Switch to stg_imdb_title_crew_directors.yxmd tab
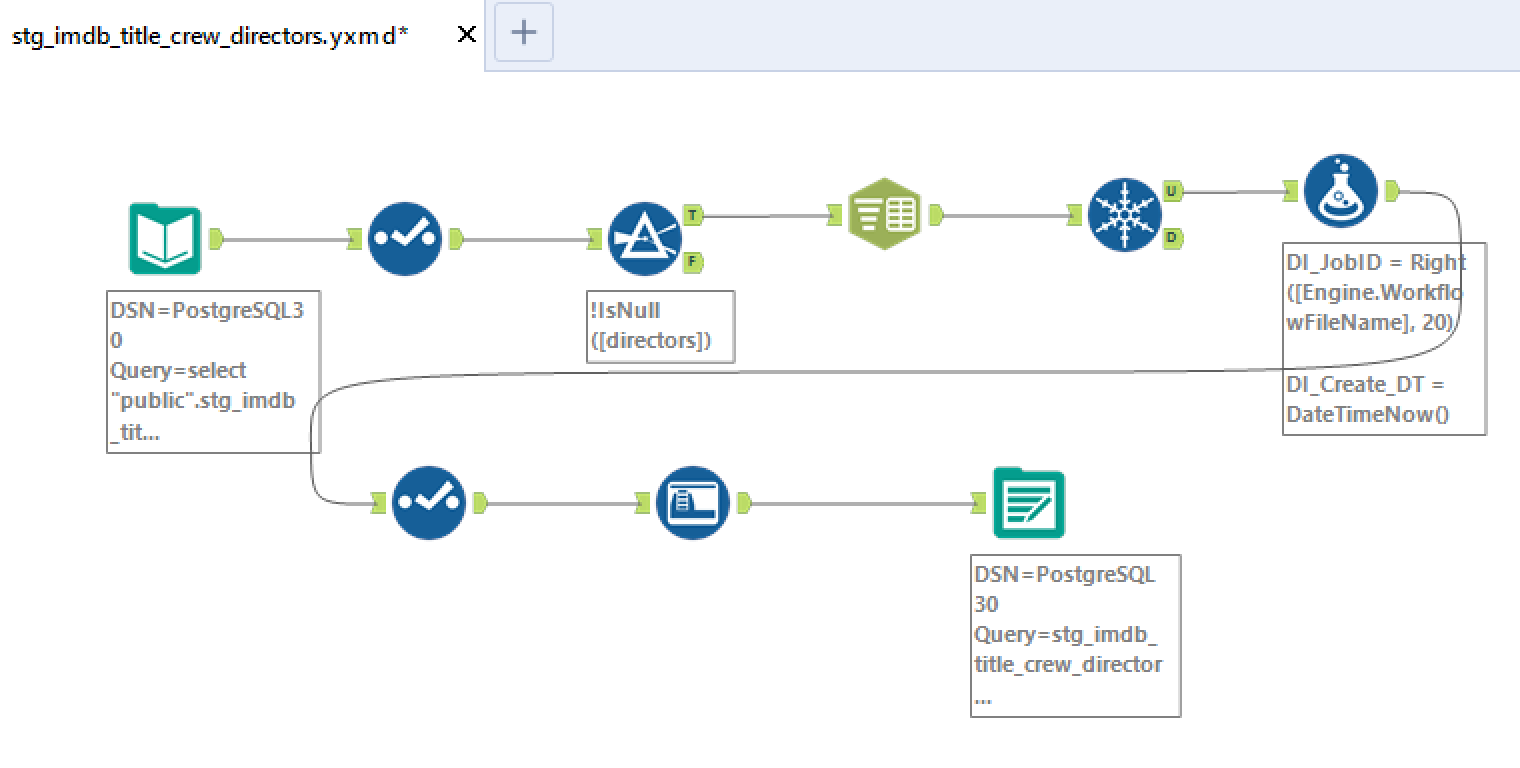This screenshot has height=768, width=1520. coord(211,35)
